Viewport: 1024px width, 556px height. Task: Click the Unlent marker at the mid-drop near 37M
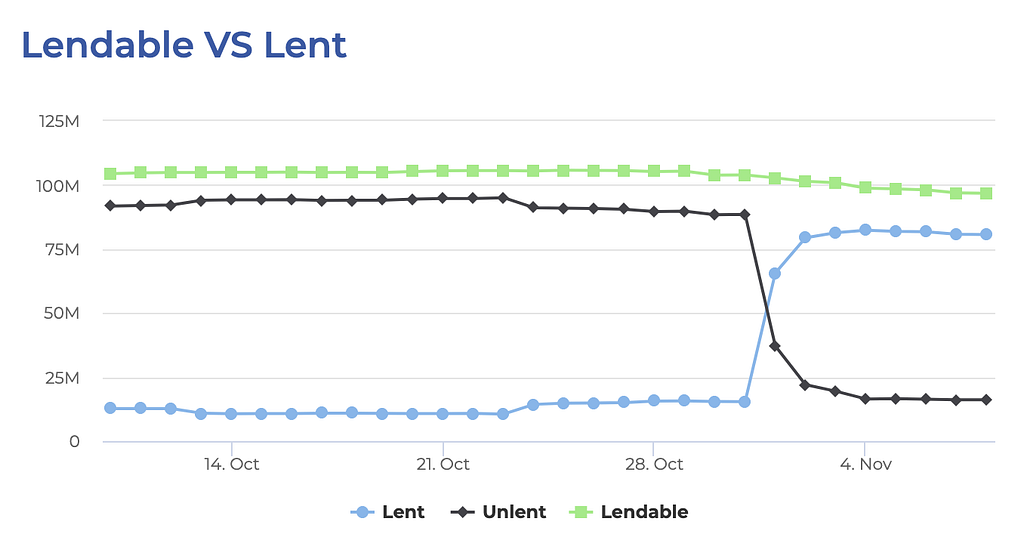[775, 346]
